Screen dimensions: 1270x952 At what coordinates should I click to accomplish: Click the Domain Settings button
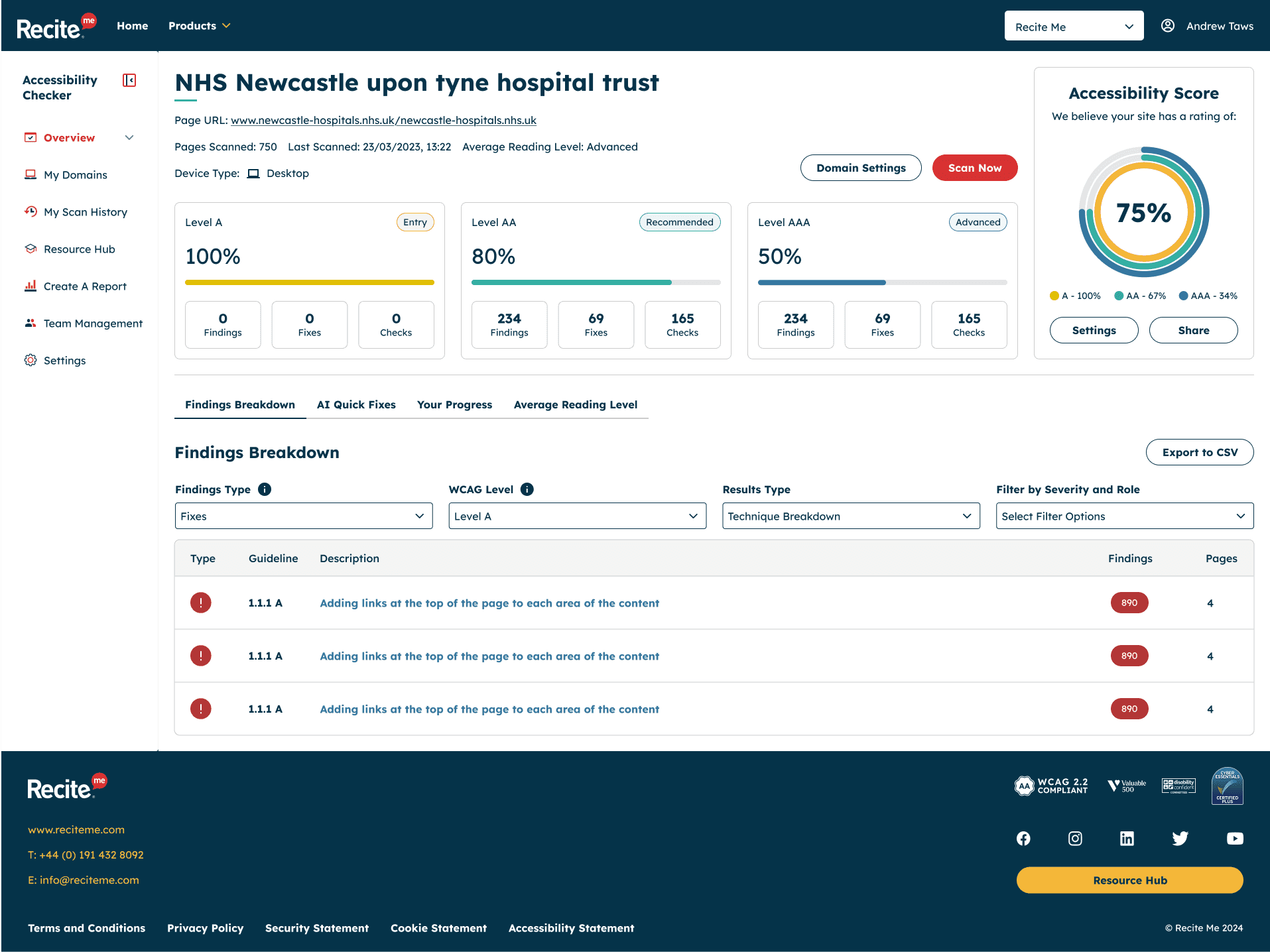coord(861,168)
